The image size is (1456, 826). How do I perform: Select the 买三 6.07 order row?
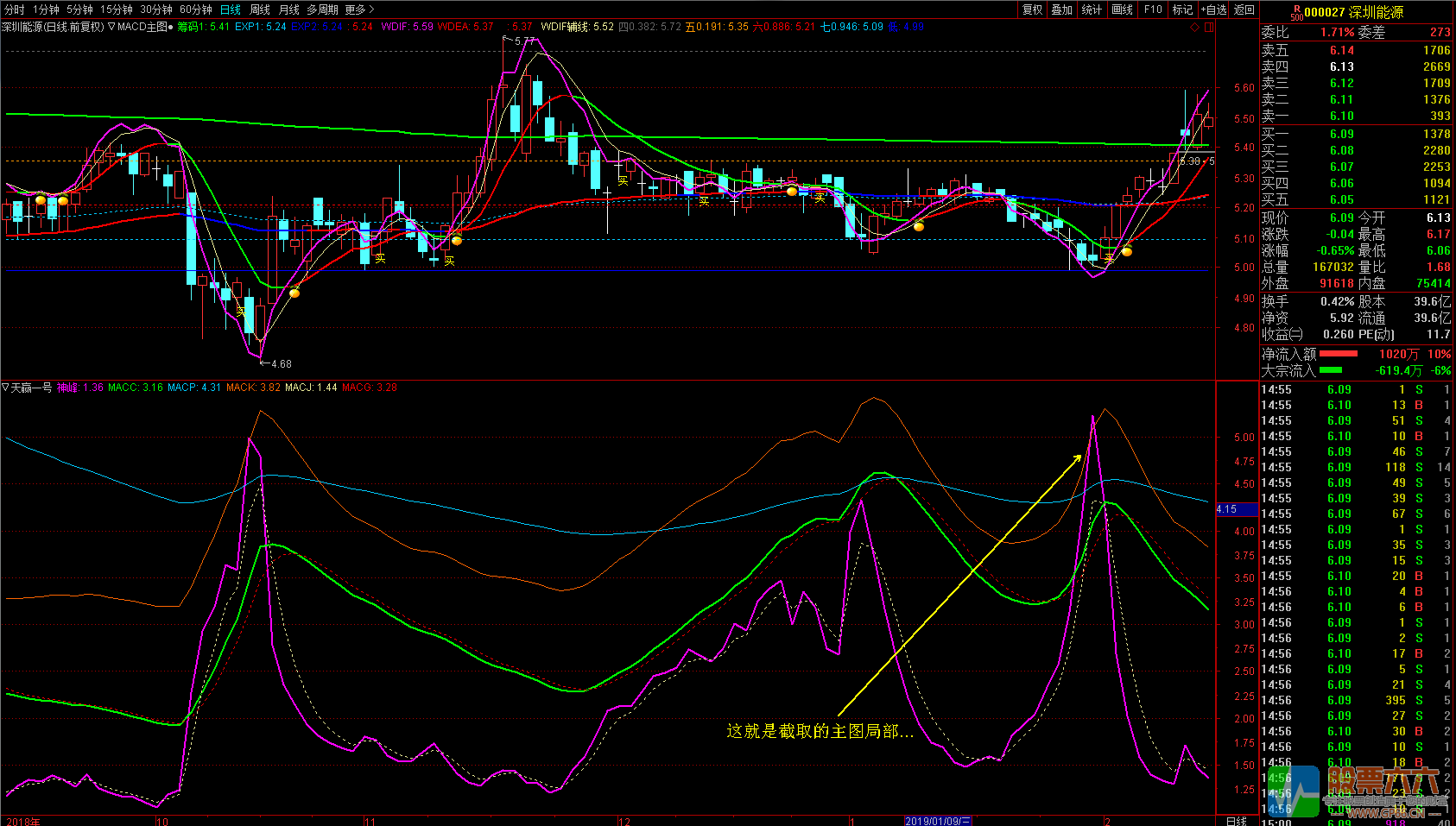click(1356, 167)
